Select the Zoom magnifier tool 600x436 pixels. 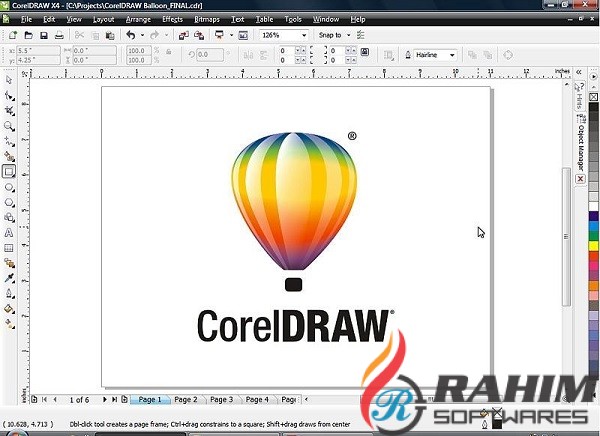[9, 126]
